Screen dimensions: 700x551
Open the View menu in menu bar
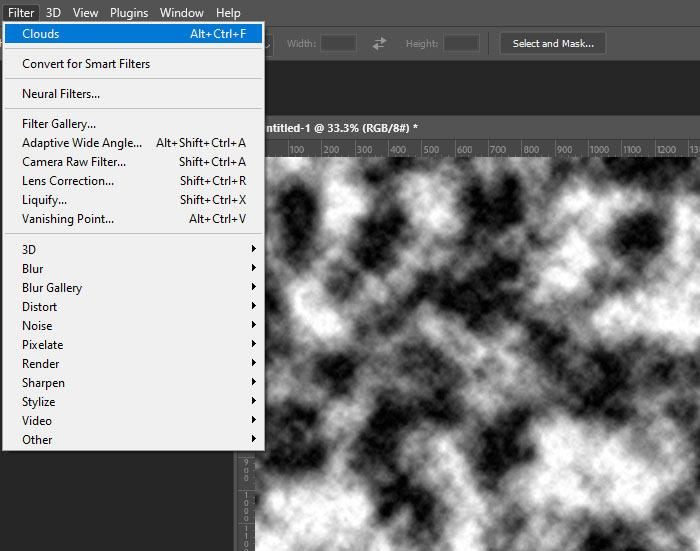(x=86, y=13)
